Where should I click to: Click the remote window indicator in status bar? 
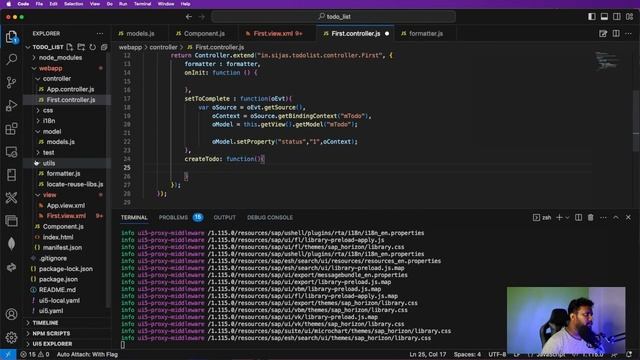pyautogui.click(x=8, y=355)
